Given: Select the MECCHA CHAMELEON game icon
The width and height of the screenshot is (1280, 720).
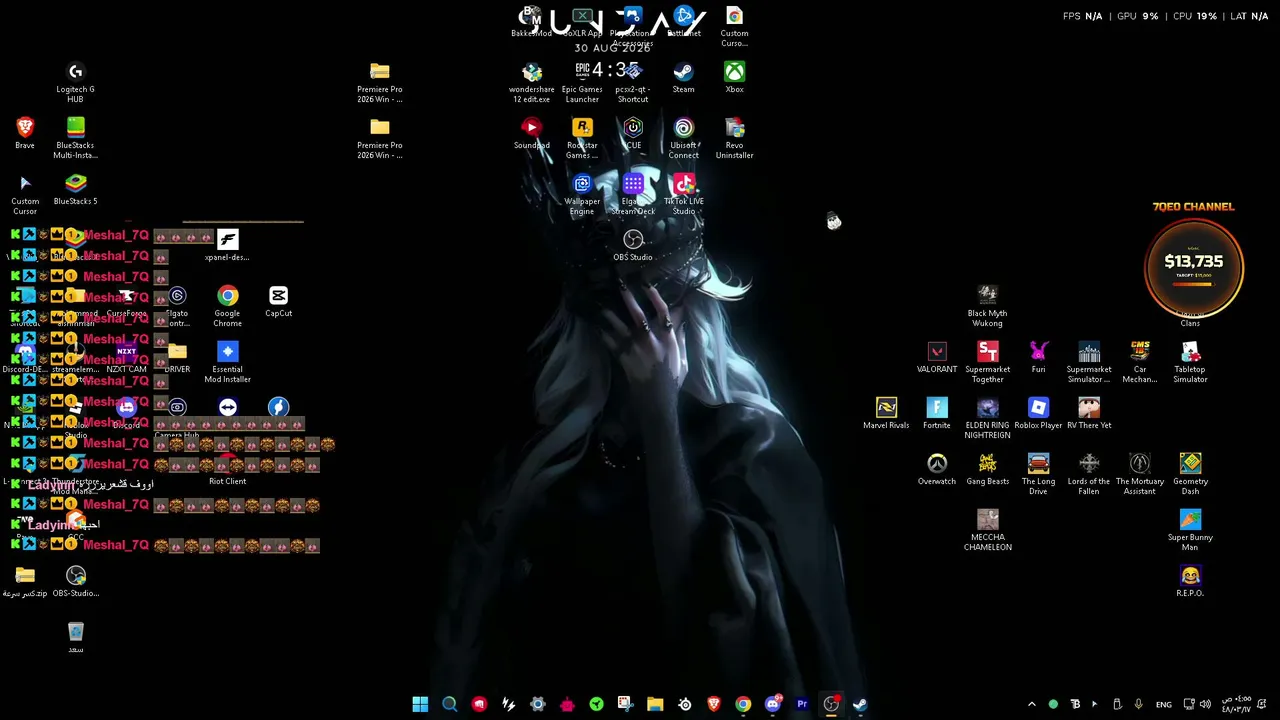Looking at the screenshot, I should [987, 530].
